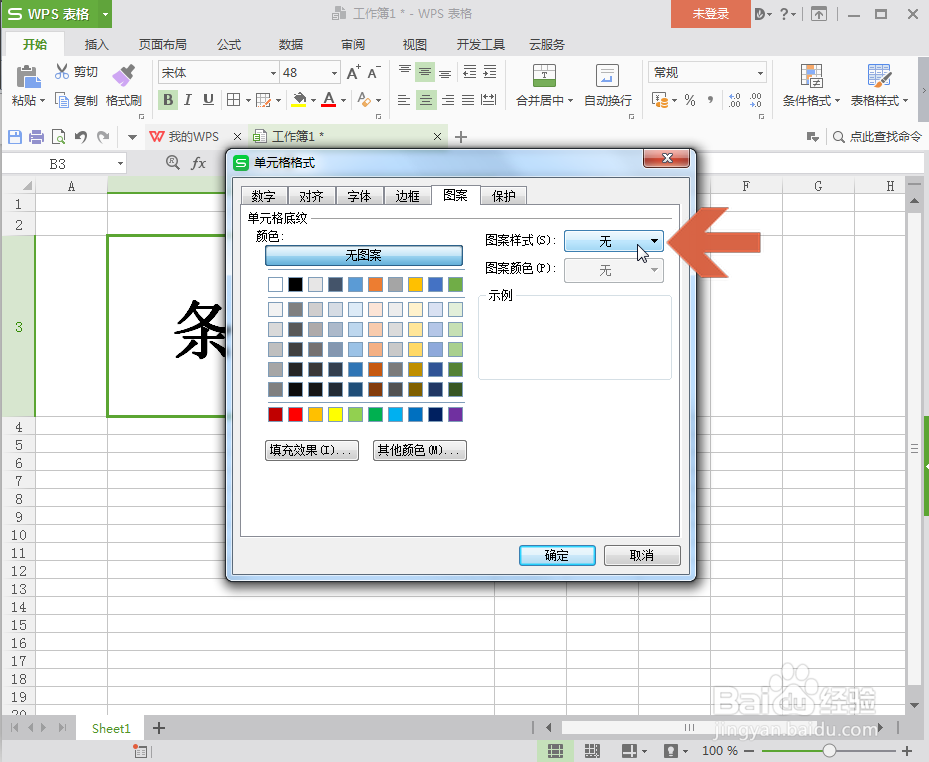Click the percent style icon
The width and height of the screenshot is (929, 762).
tap(690, 100)
